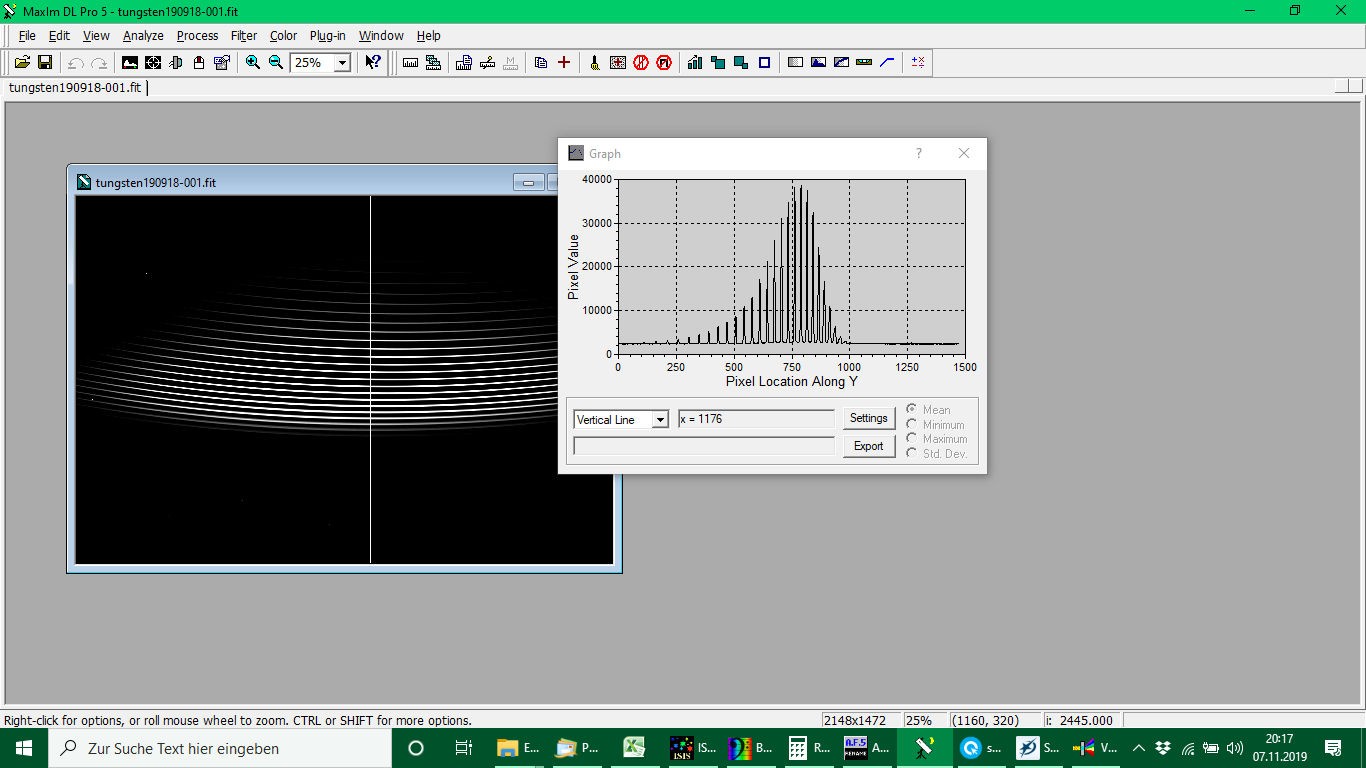Open the Analyze menu

(143, 36)
